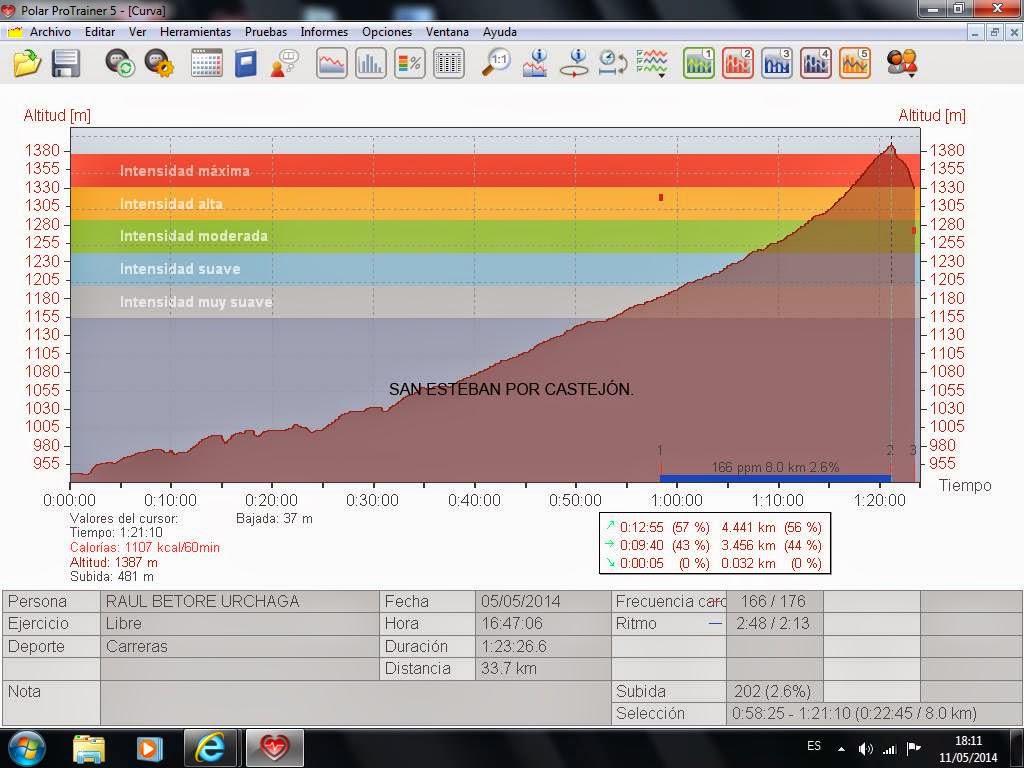This screenshot has width=1024, height=768.
Task: Click the lap info loop icon
Action: tap(575, 63)
